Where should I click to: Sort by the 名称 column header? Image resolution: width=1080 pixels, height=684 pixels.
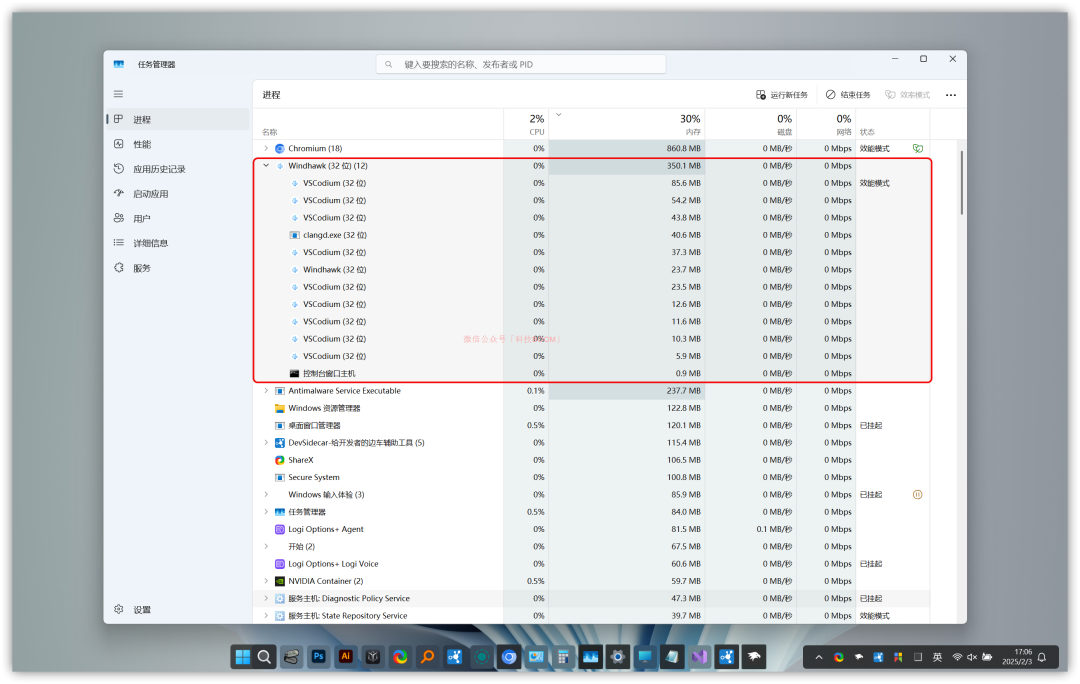pyautogui.click(x=379, y=125)
